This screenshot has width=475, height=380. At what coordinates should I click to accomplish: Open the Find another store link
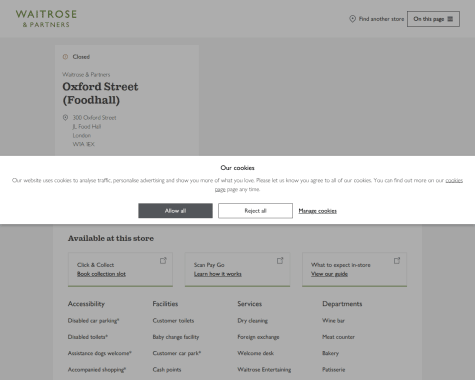(x=381, y=19)
